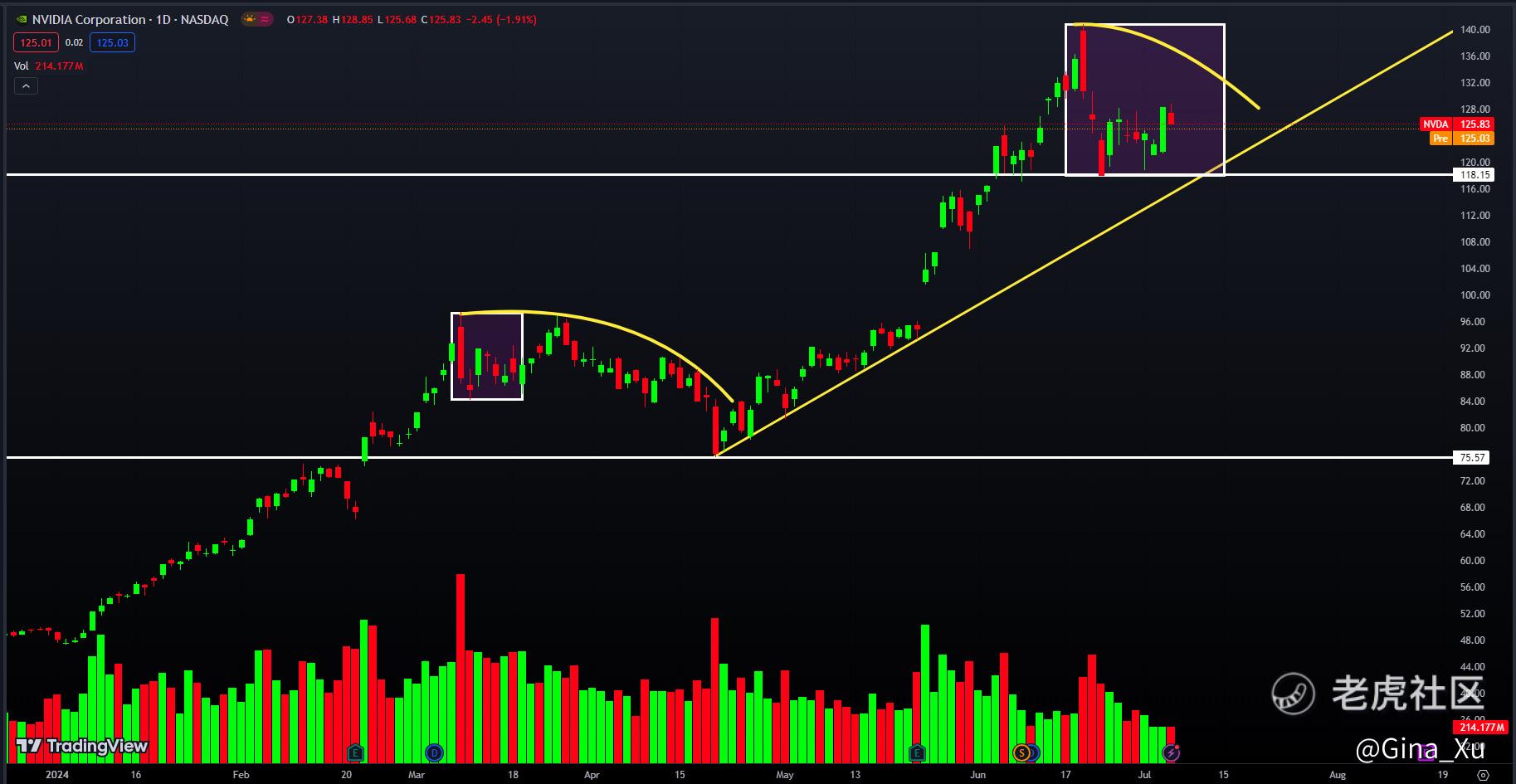Image resolution: width=1516 pixels, height=784 pixels.
Task: Click the Jun label on the time axis
Action: pyautogui.click(x=978, y=775)
